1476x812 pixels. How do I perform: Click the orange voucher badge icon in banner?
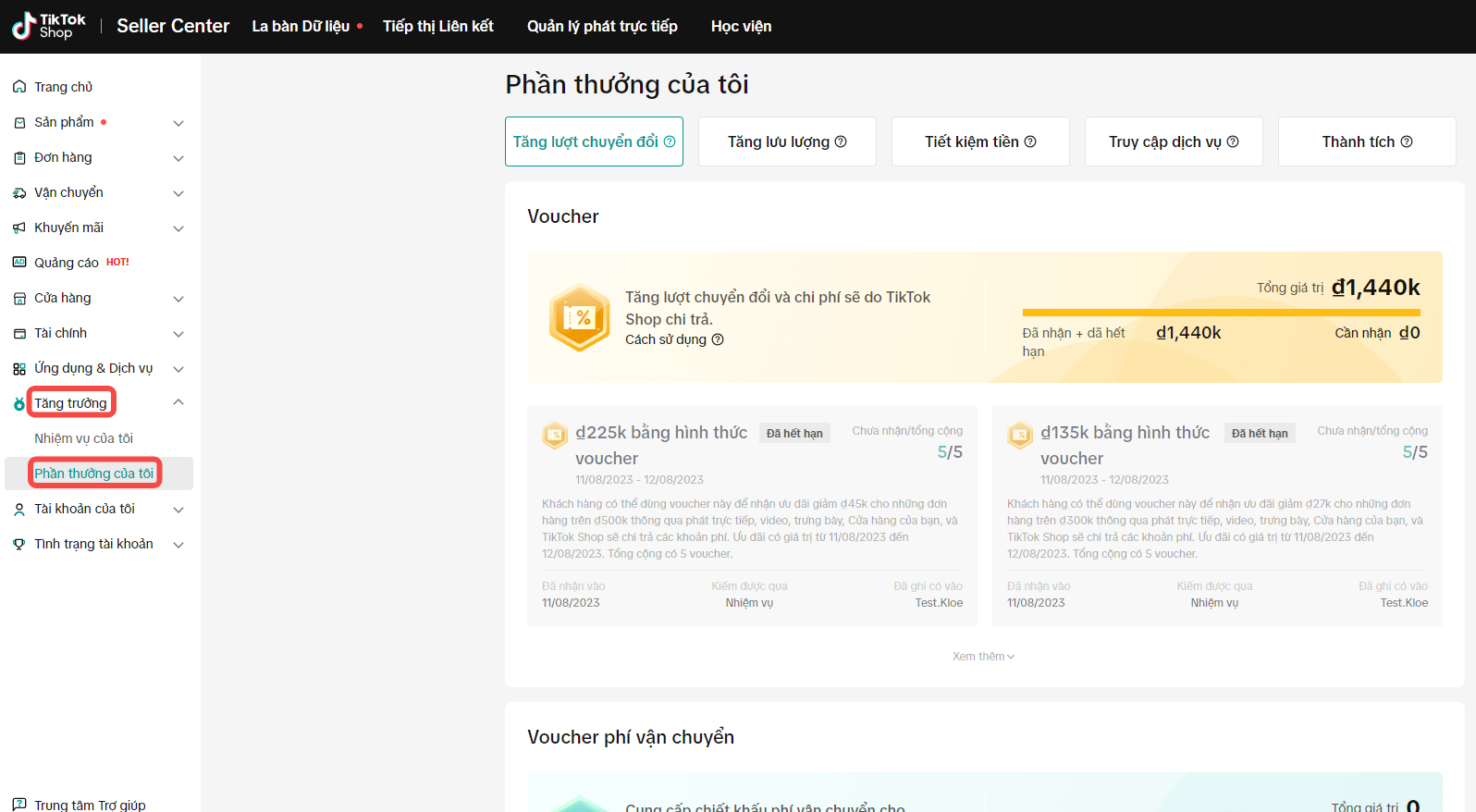click(x=580, y=317)
